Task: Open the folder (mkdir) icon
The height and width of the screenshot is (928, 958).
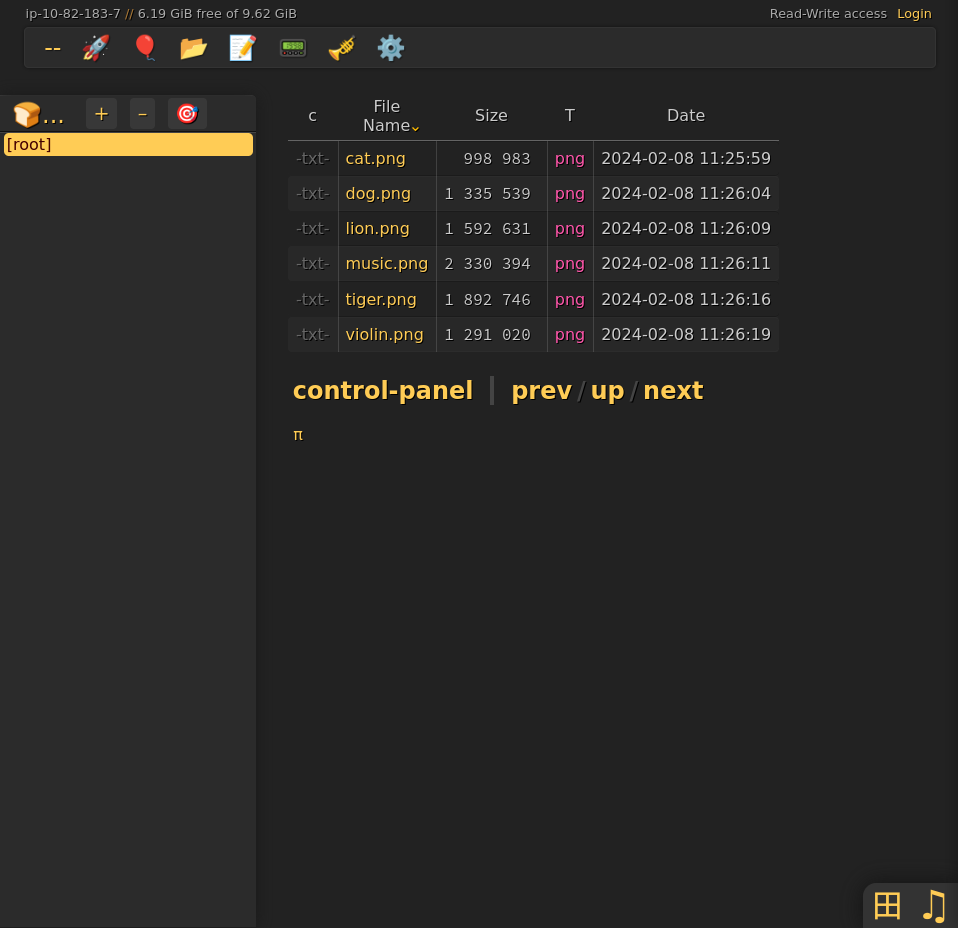Action: pyautogui.click(x=194, y=48)
